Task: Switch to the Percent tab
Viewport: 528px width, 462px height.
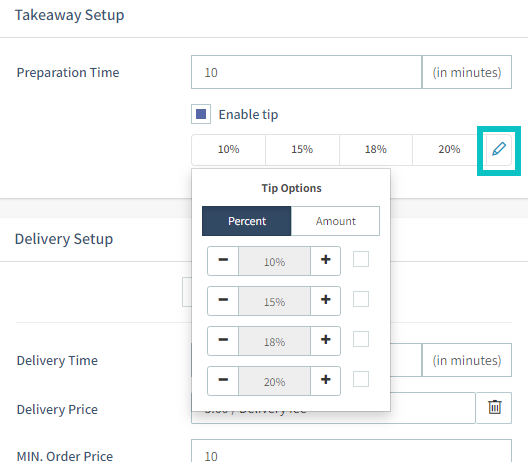Action: [x=246, y=221]
